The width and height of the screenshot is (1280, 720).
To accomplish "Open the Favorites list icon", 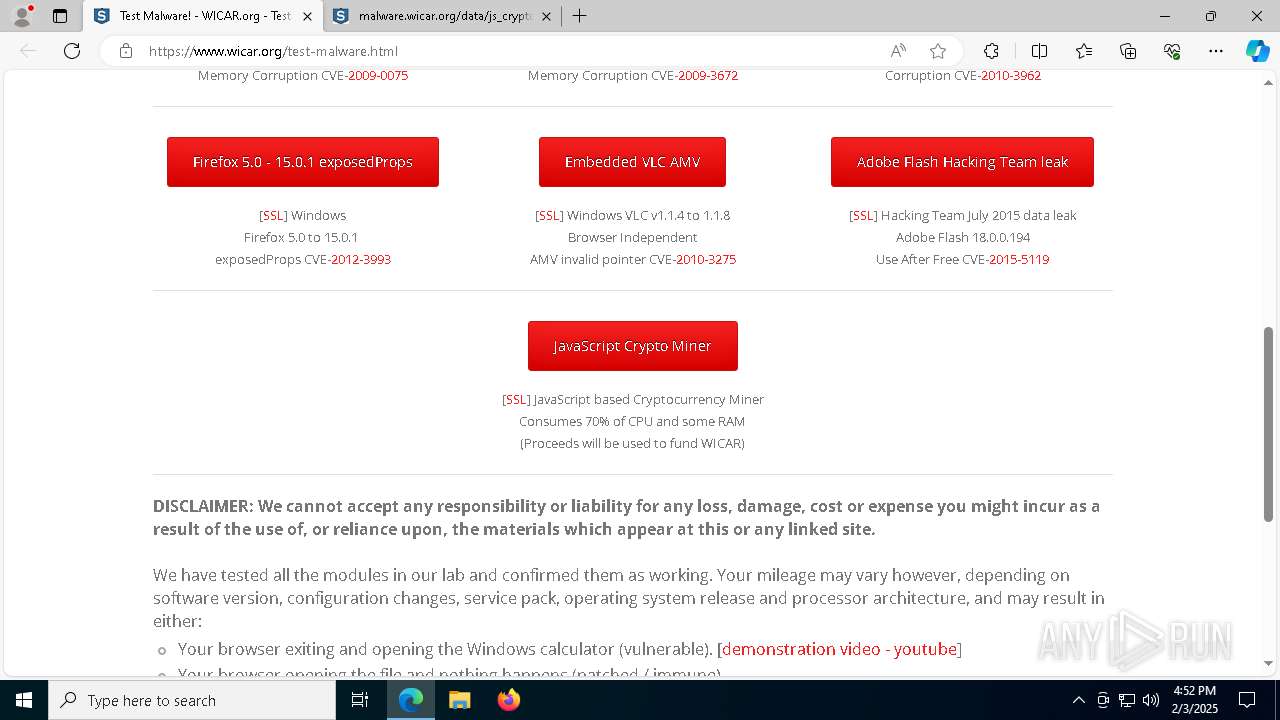I will coord(1084,51).
